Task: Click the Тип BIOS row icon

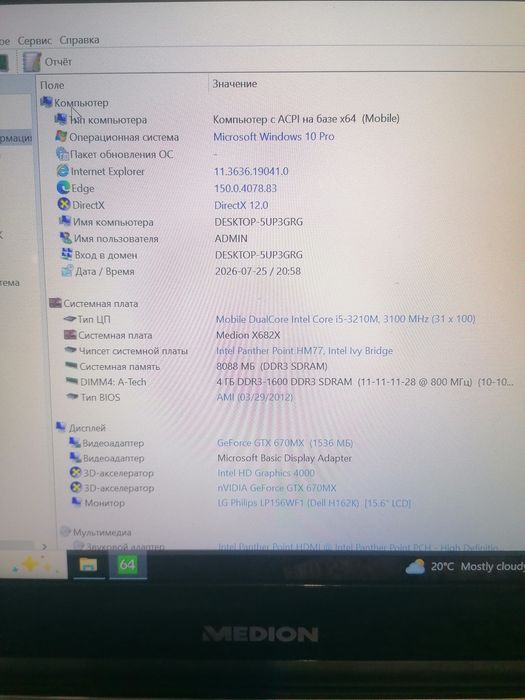Action: 72,396
